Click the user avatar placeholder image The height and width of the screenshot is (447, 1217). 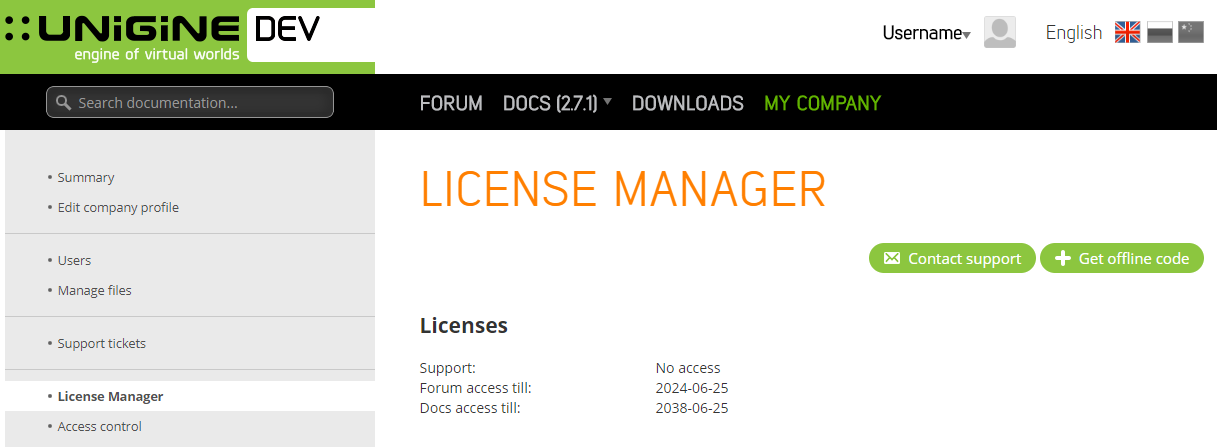click(x=999, y=33)
